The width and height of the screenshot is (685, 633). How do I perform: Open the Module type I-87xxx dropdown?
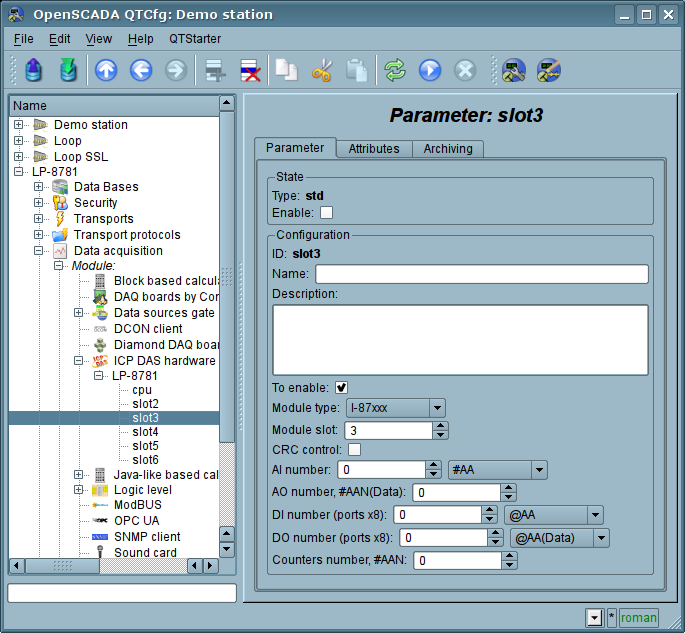(x=395, y=408)
